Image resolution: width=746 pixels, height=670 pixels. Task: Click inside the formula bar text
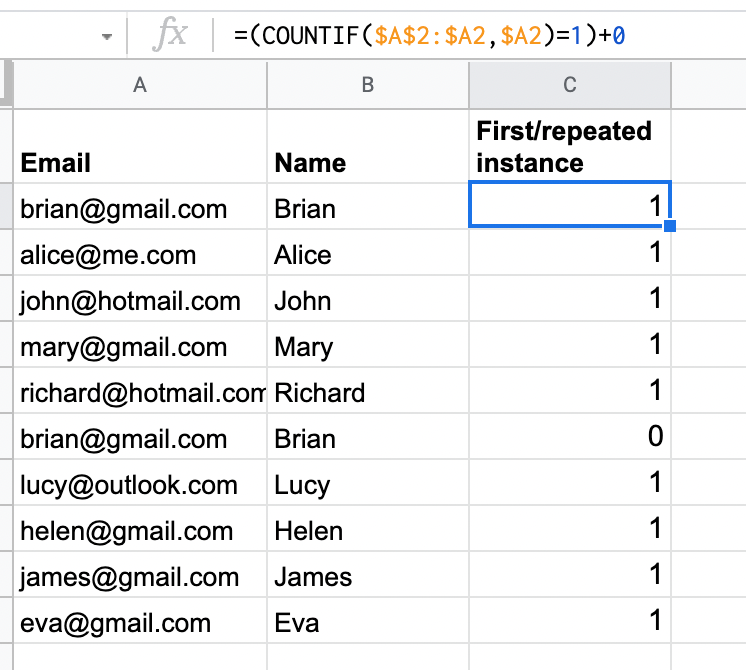429,36
